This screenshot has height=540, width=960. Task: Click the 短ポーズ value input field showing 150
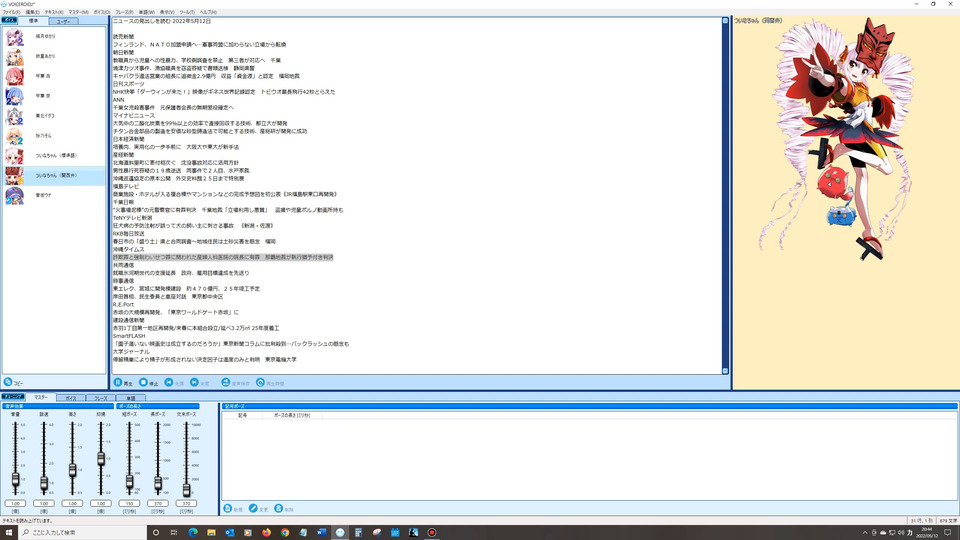tap(129, 503)
